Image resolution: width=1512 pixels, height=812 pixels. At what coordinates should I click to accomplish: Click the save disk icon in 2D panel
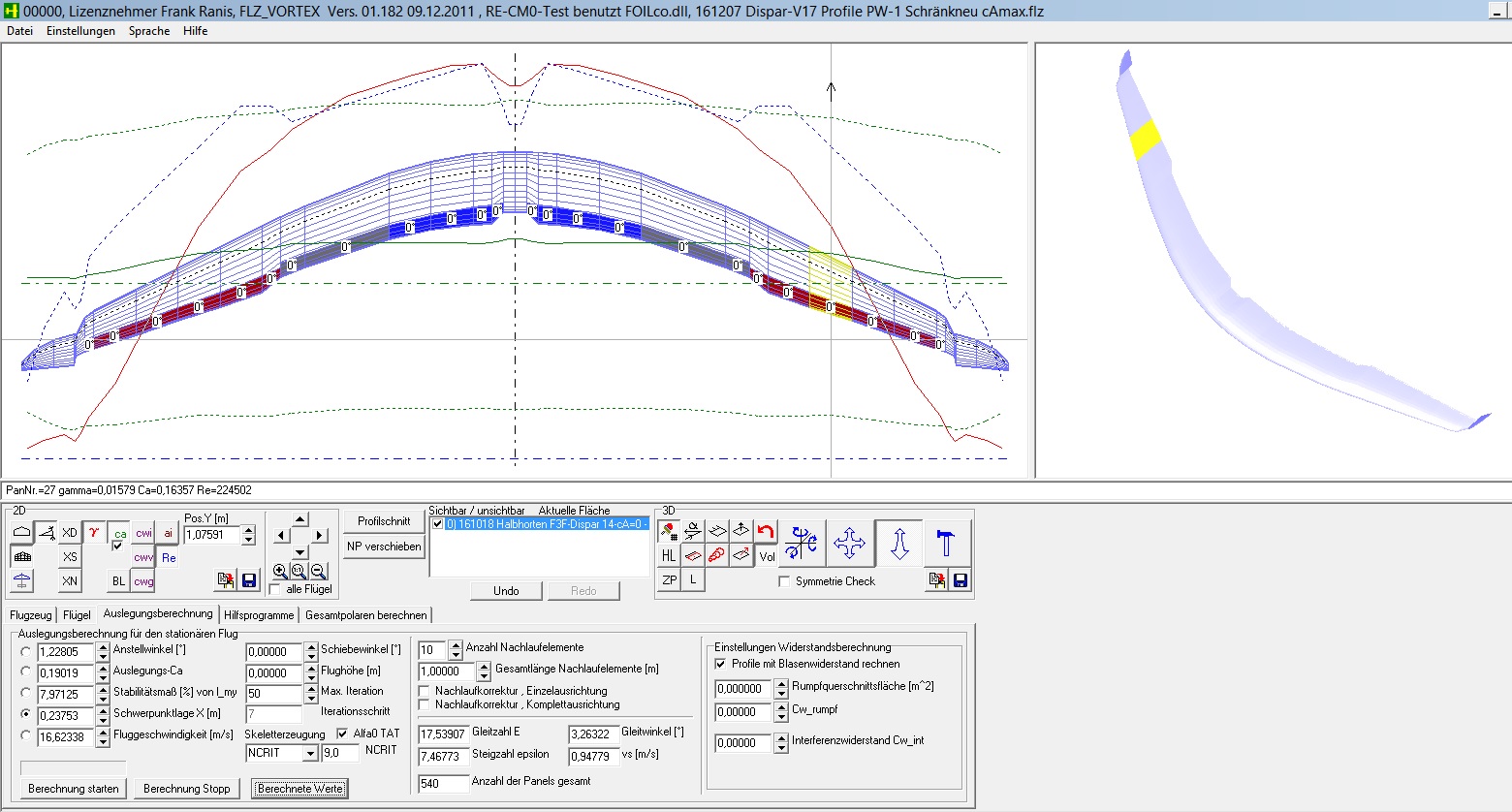pyautogui.click(x=249, y=579)
